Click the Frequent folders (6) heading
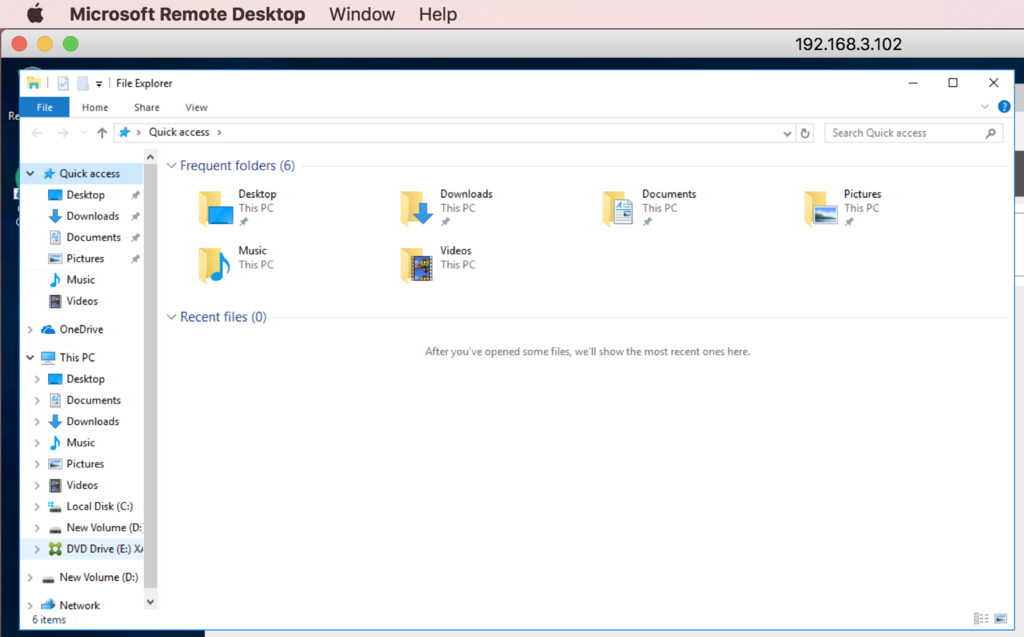Viewport: 1024px width, 637px height. [x=237, y=166]
